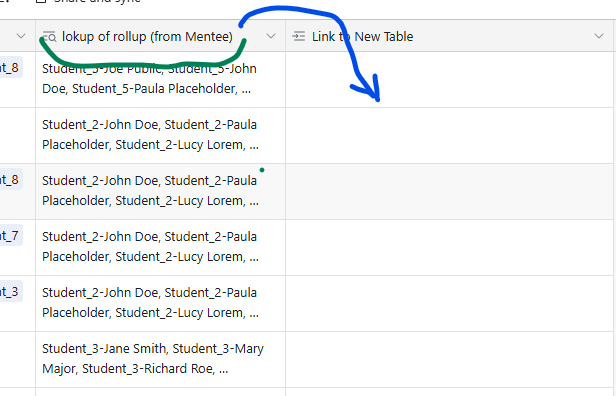Select the cell starting with Student_3-Jane Smith

click(x=160, y=359)
